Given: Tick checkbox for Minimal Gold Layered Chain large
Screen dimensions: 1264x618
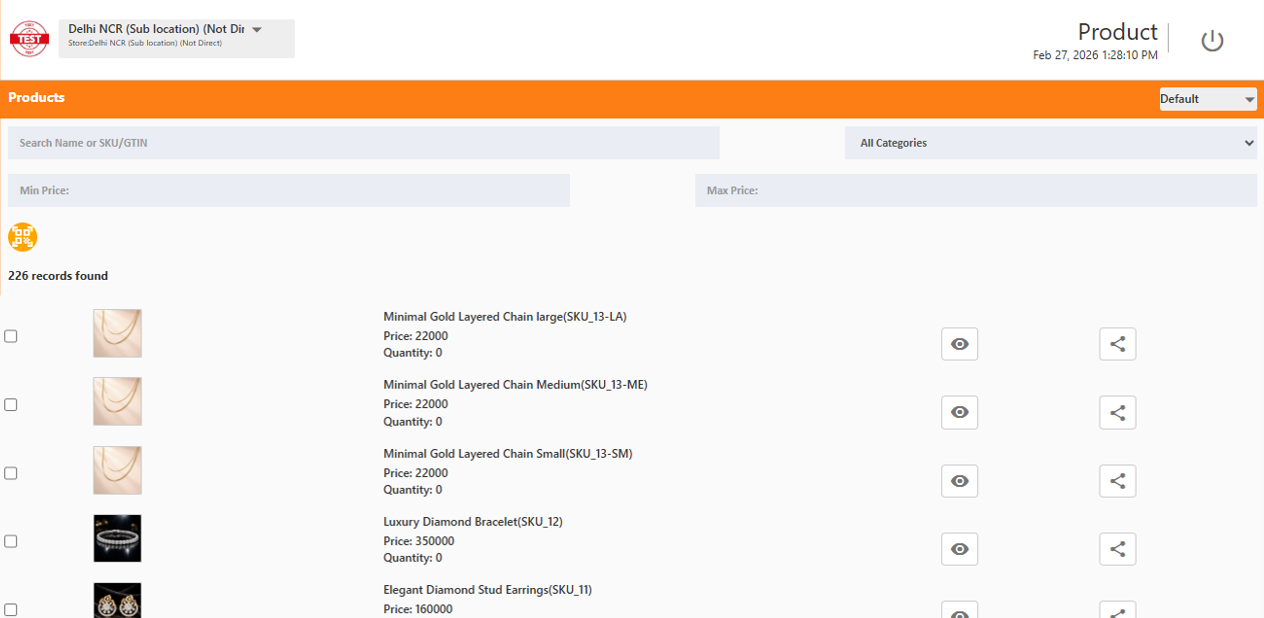Looking at the screenshot, I should click(11, 336).
